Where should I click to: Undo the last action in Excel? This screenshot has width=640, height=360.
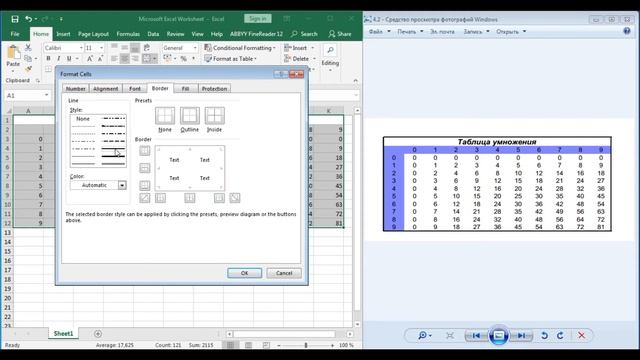pos(28,19)
